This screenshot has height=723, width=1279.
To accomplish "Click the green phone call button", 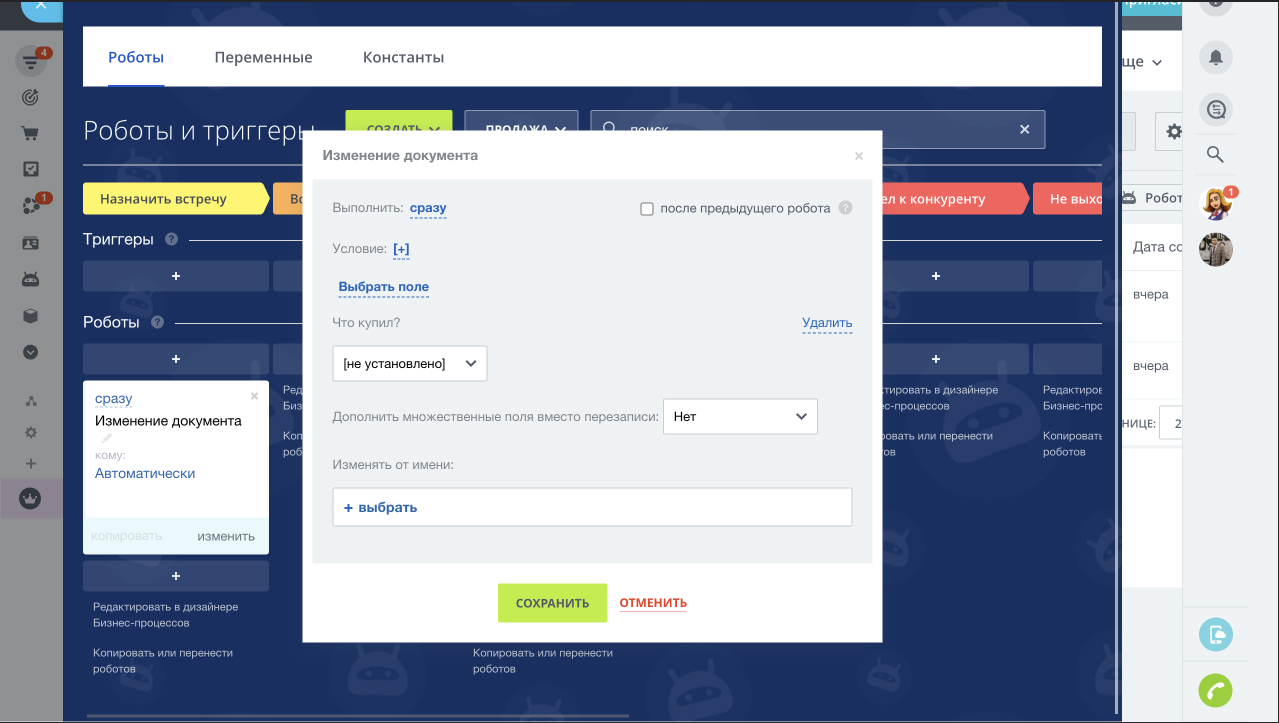I will coord(1216,690).
